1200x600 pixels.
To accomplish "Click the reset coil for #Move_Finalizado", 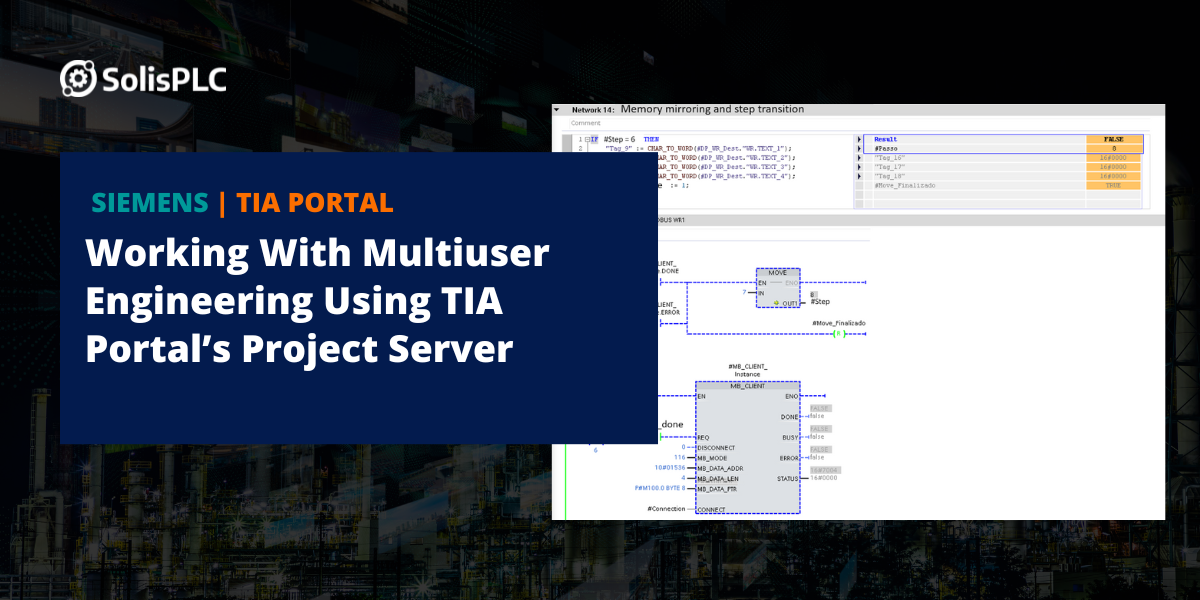I will [x=839, y=334].
